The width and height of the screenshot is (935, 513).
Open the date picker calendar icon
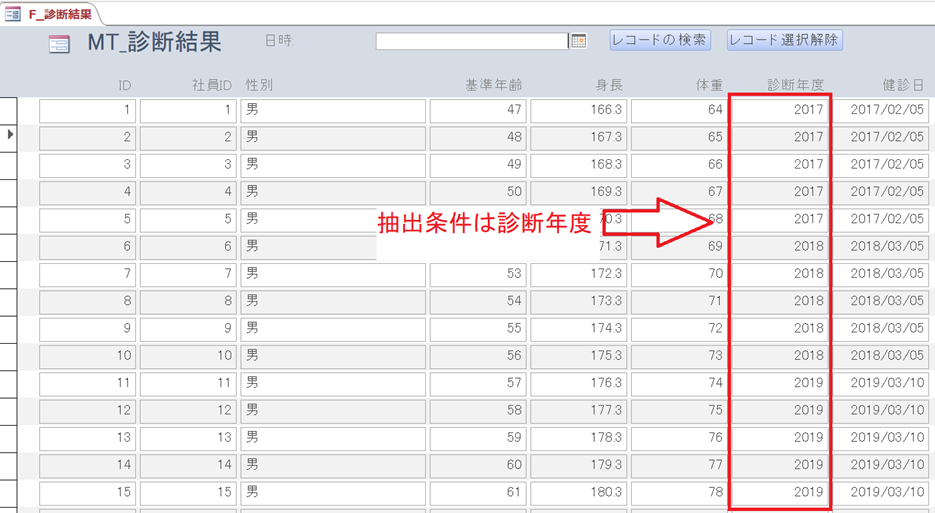(578, 41)
